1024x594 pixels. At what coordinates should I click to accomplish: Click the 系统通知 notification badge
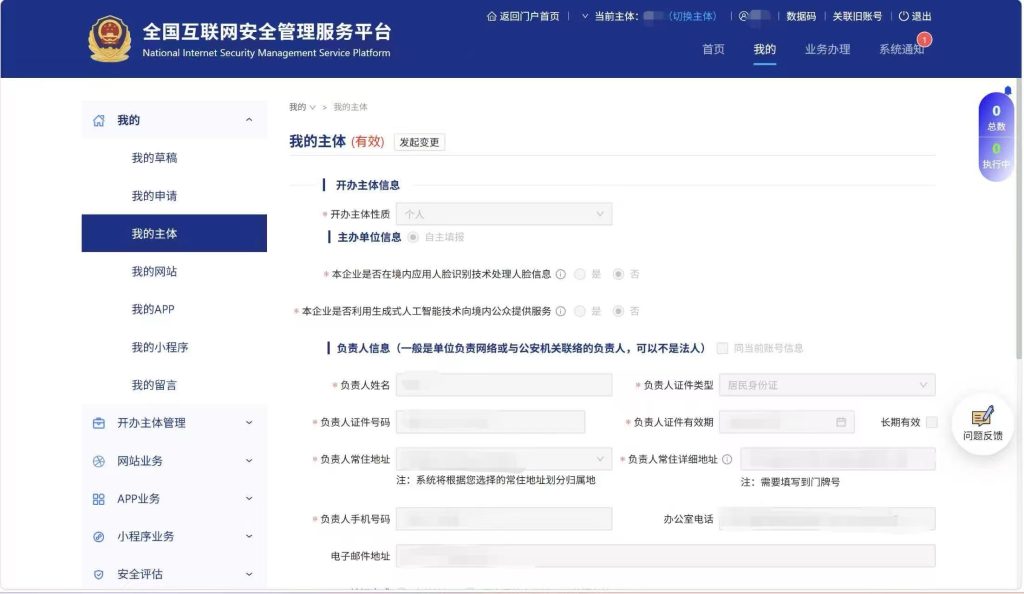[x=924, y=40]
